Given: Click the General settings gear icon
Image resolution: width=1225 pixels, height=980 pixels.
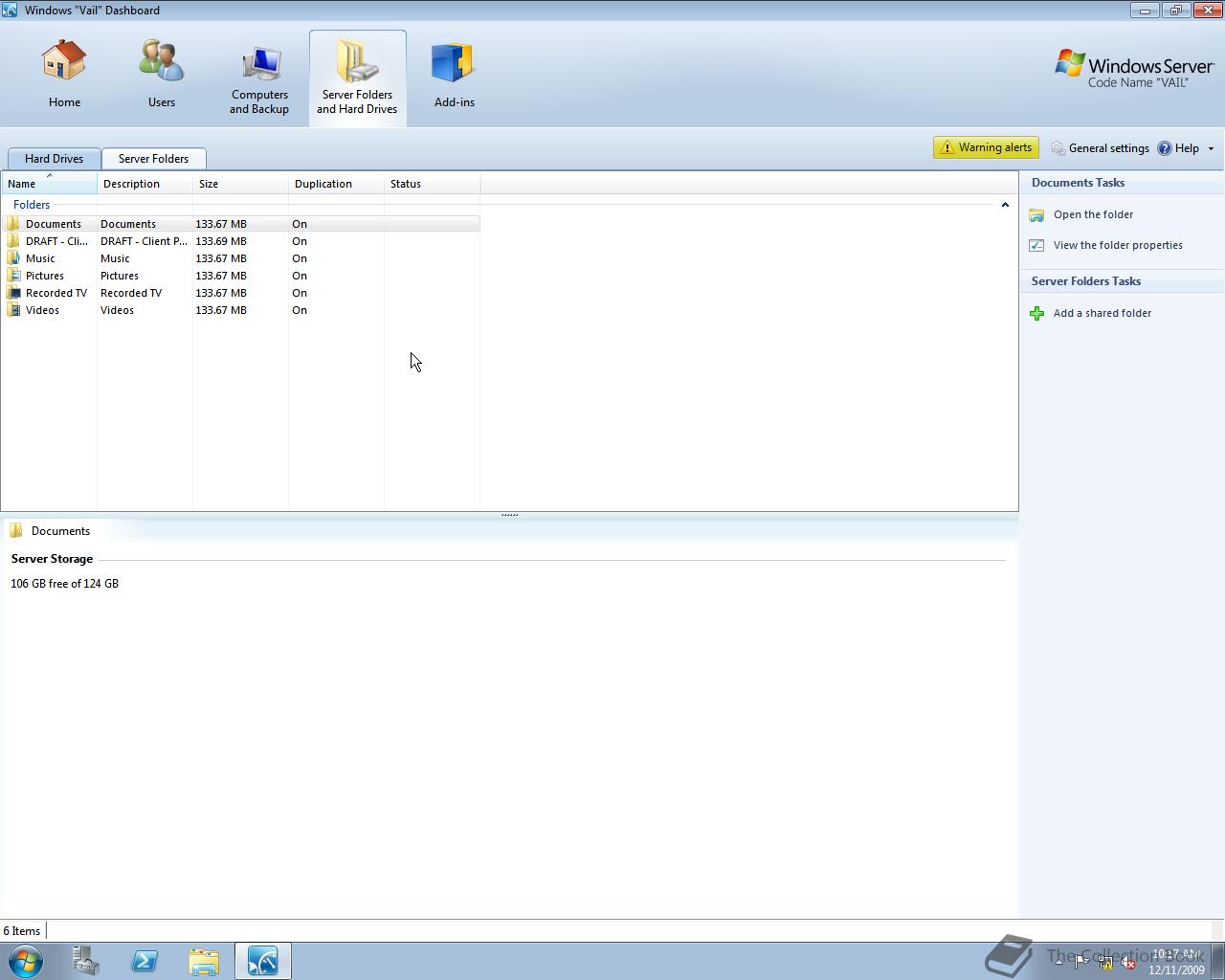Looking at the screenshot, I should [1058, 148].
